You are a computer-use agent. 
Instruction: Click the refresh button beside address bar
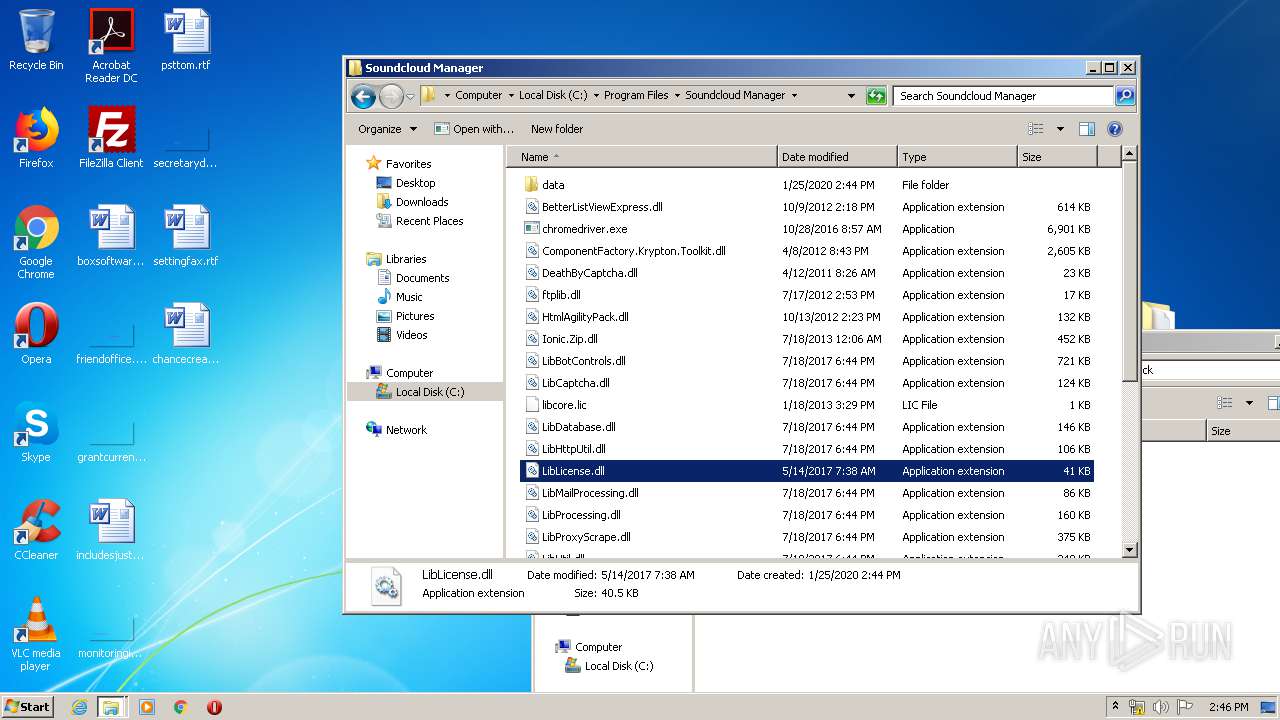(x=876, y=96)
